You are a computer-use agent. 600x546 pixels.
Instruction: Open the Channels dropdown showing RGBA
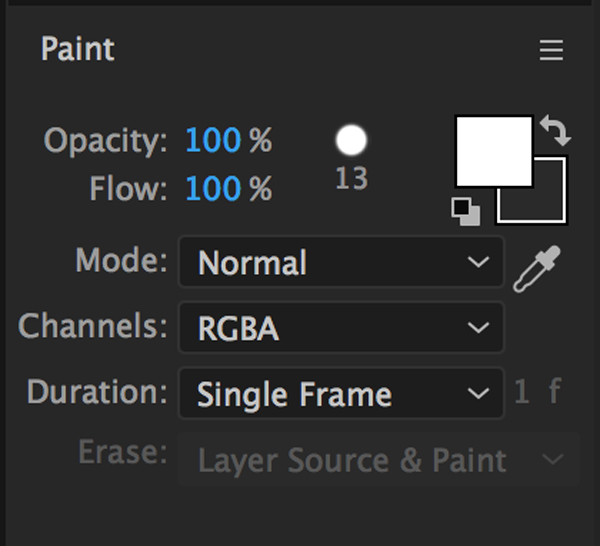pyautogui.click(x=341, y=328)
